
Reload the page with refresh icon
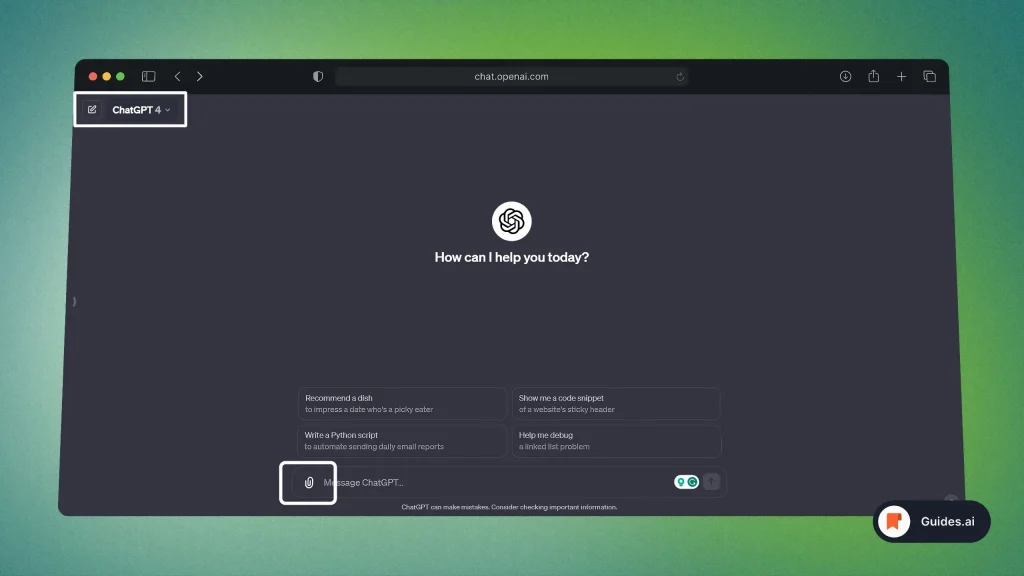(x=680, y=76)
